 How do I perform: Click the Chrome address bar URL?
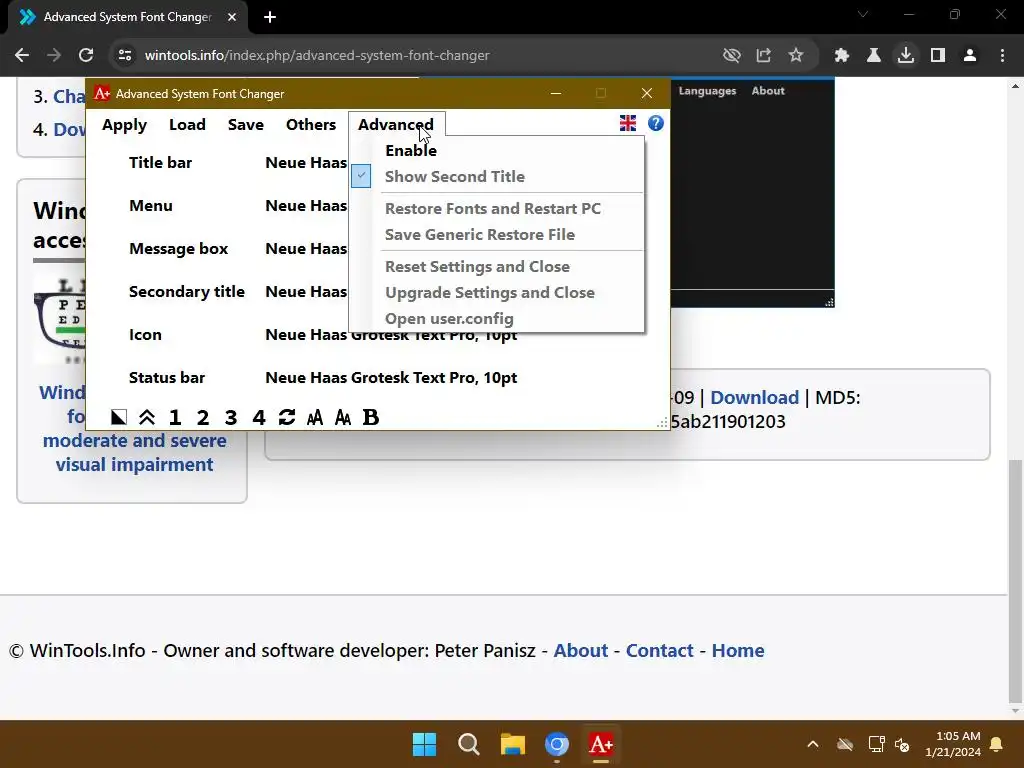pyautogui.click(x=317, y=56)
